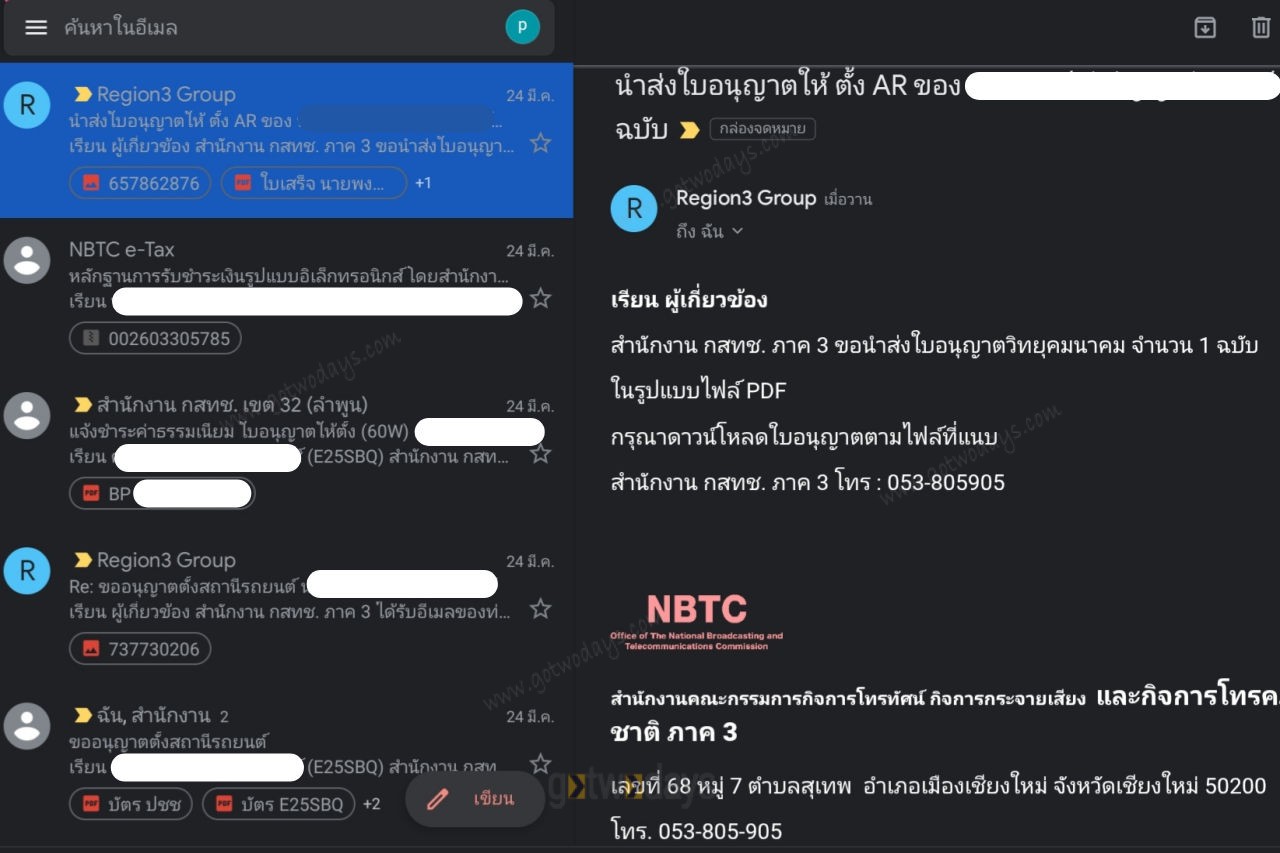This screenshot has height=853, width=1280.
Task: Open PDF attachment ใบเสร็จ นายพง...
Action: 314,183
